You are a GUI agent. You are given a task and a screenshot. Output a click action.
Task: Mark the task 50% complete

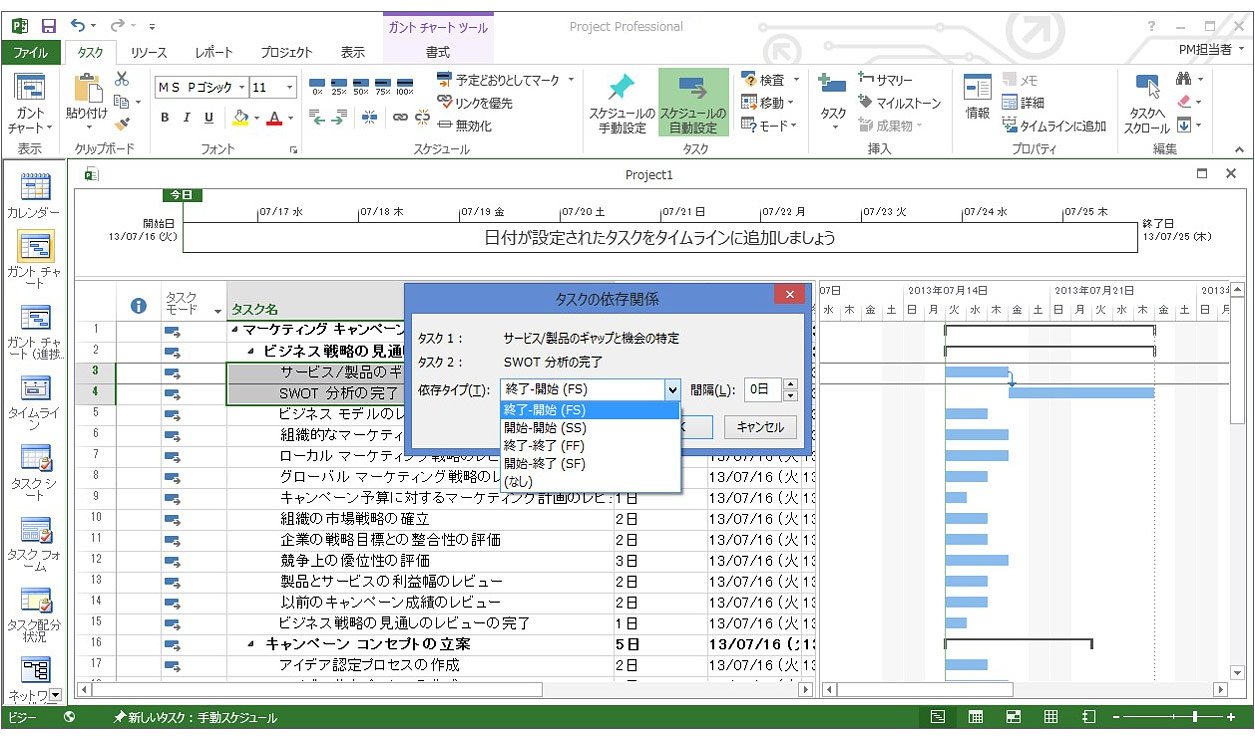tap(361, 87)
